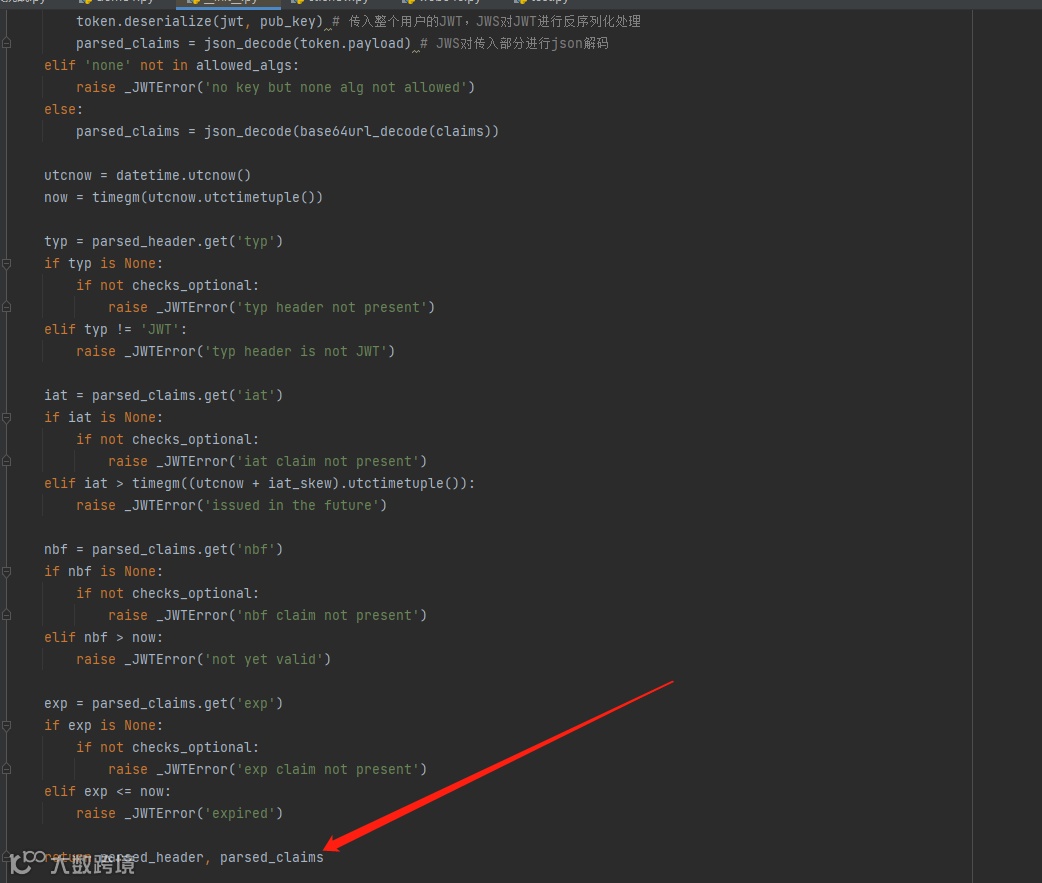Click 'now = timegm(utcnow.utctimetuple())' line

click(x=183, y=197)
